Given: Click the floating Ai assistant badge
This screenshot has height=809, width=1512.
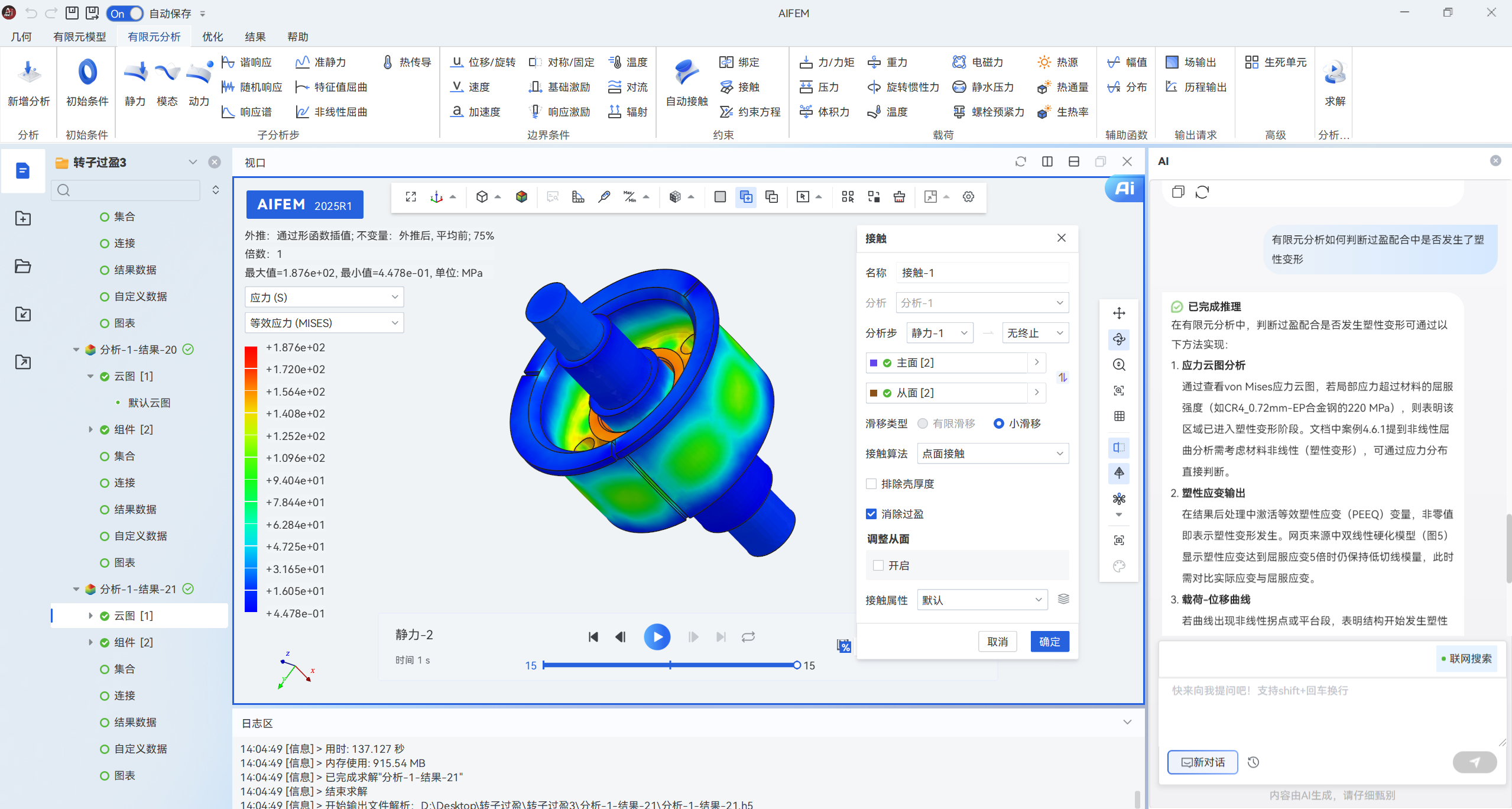Looking at the screenshot, I should coord(1124,188).
